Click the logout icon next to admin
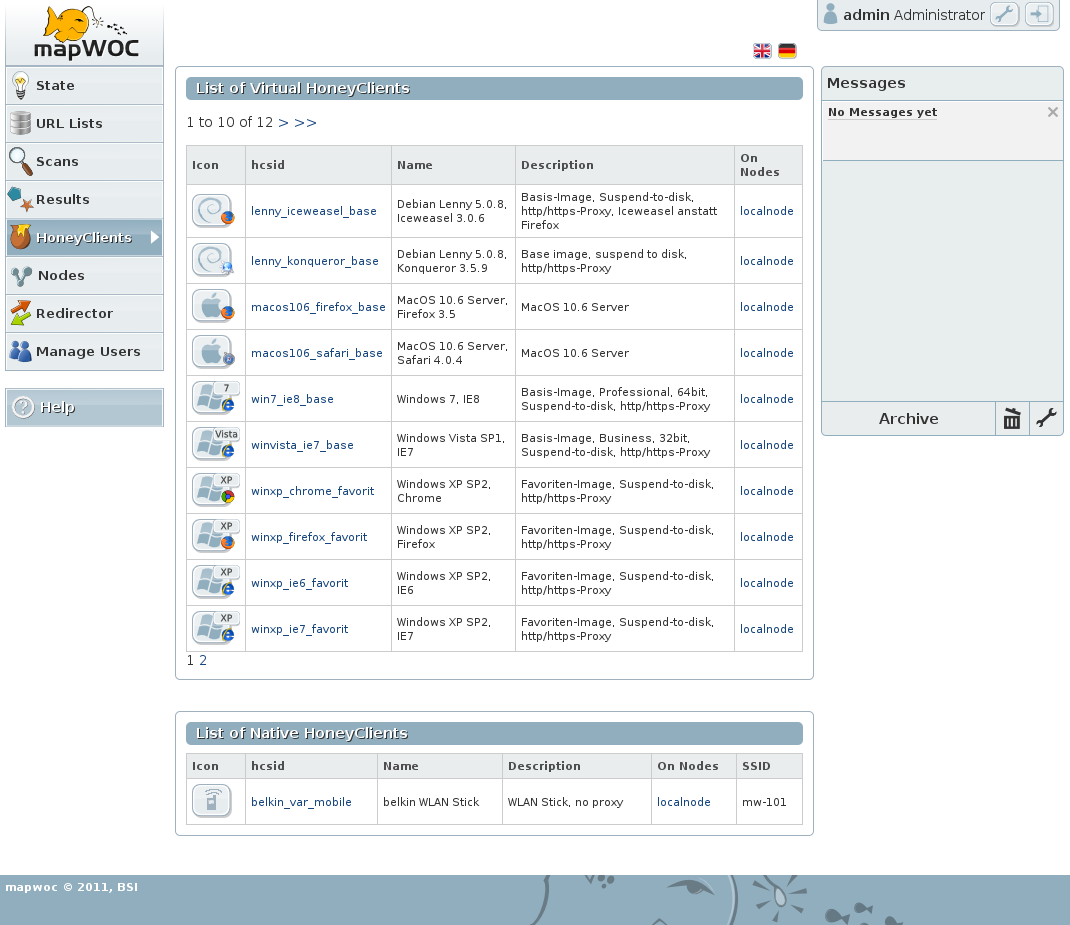 [x=1039, y=15]
